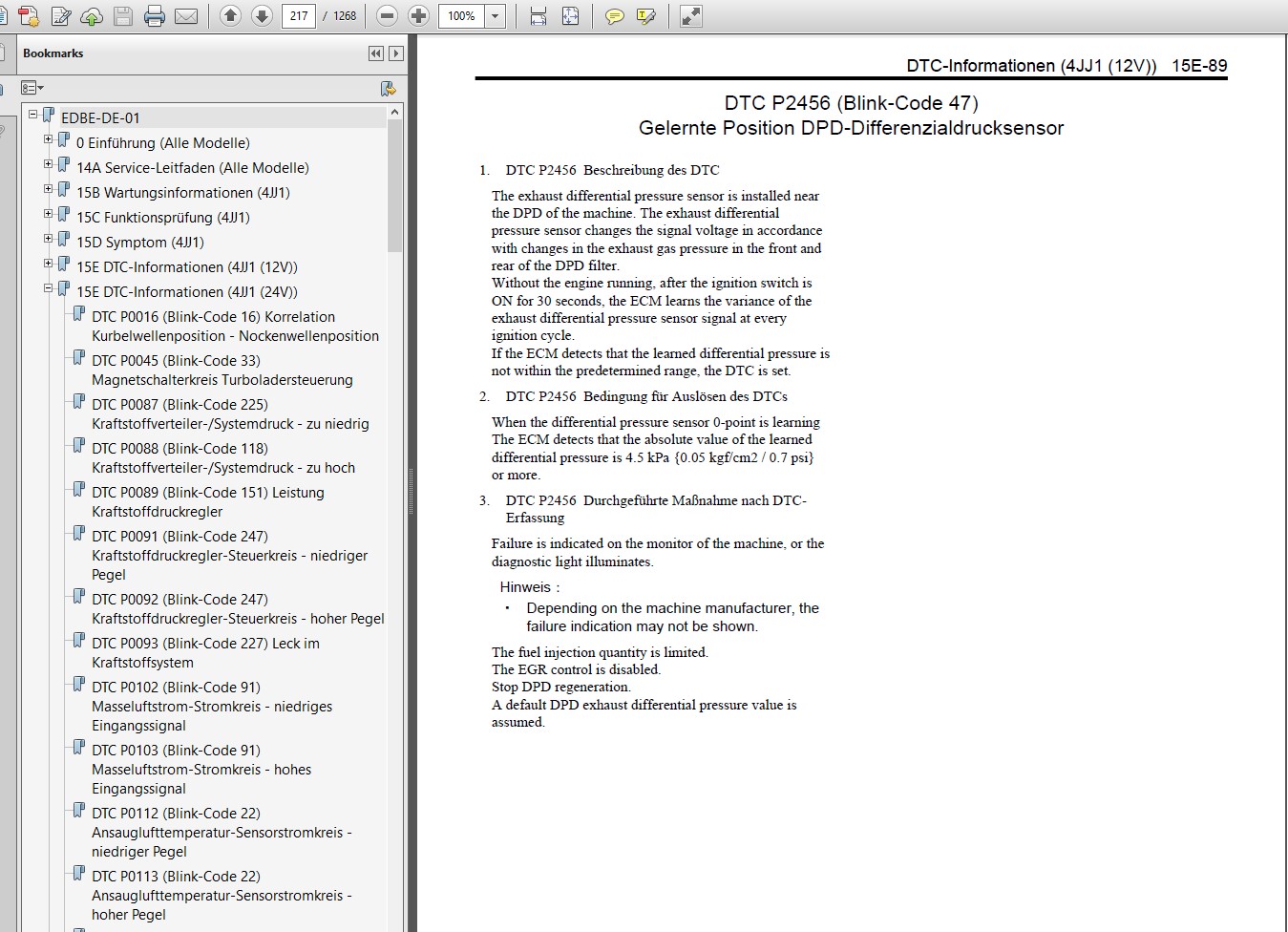The image size is (1288, 932).
Task: Expand the '15C Funktionsprüfung (4JJ1)' bookmark
Action: pos(49,214)
